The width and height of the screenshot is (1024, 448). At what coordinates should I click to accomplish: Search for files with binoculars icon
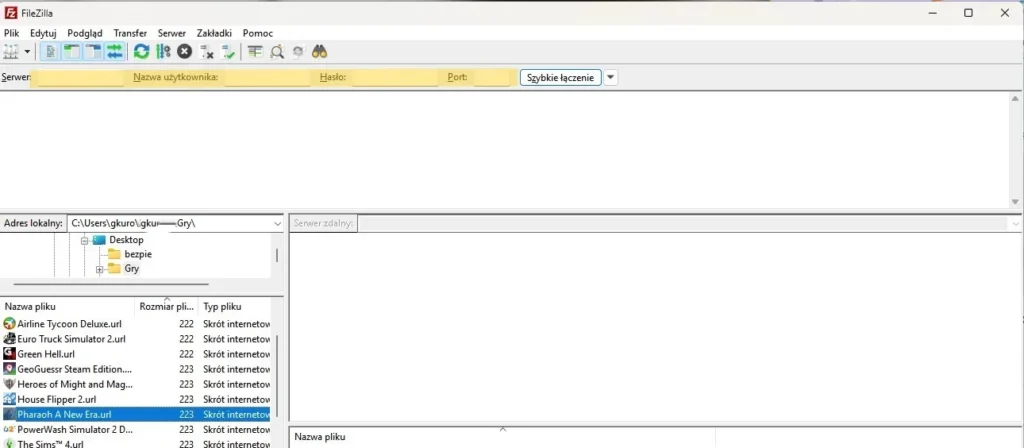coord(319,52)
